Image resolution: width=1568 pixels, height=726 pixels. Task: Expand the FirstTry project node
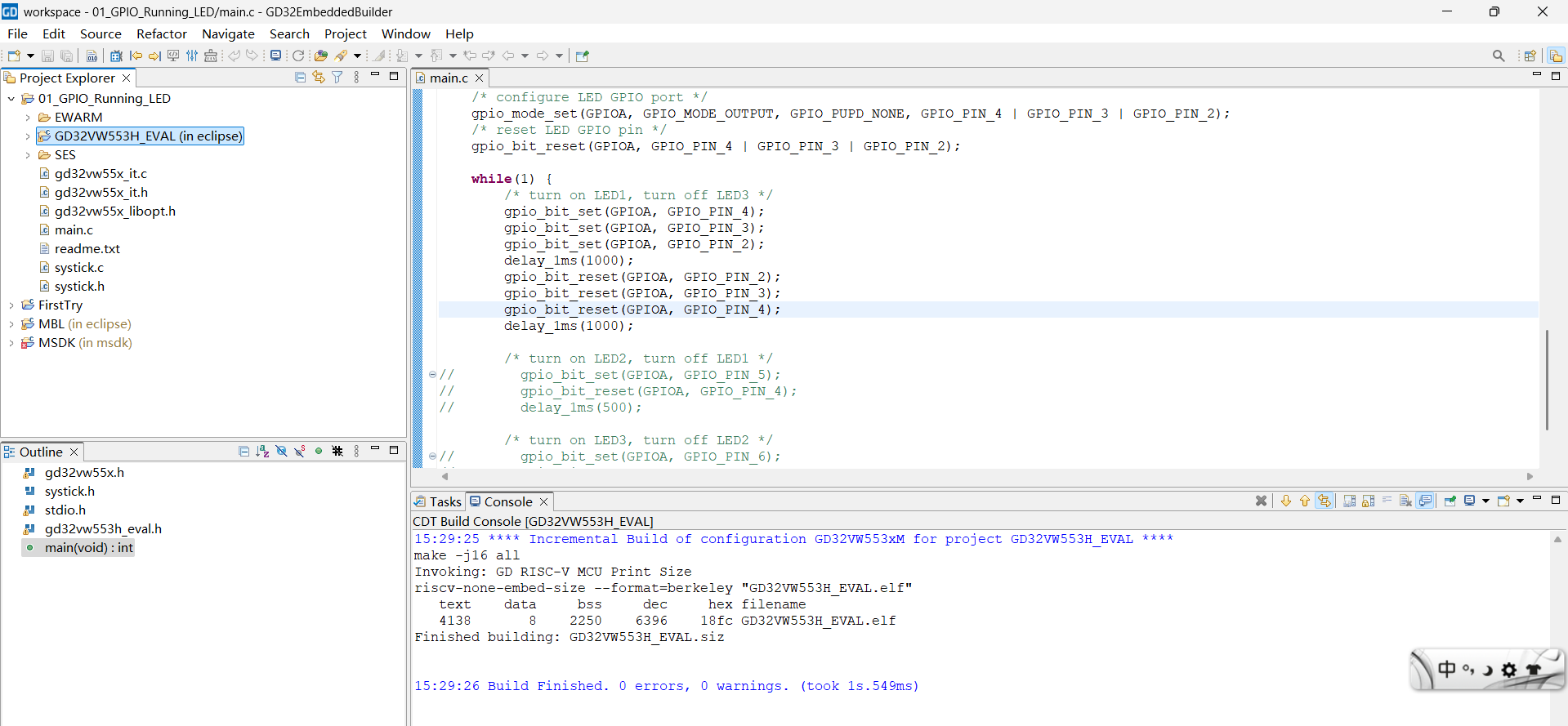[11, 305]
